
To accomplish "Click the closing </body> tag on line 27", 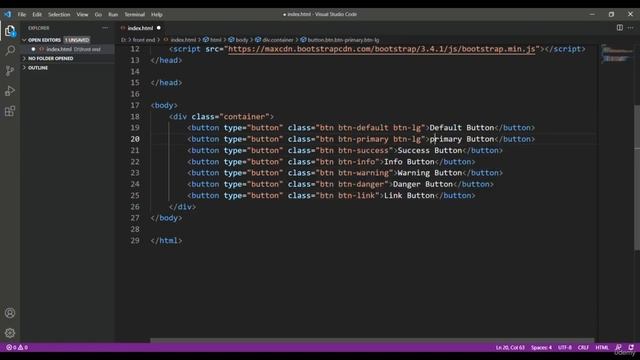I will click(x=167, y=218).
